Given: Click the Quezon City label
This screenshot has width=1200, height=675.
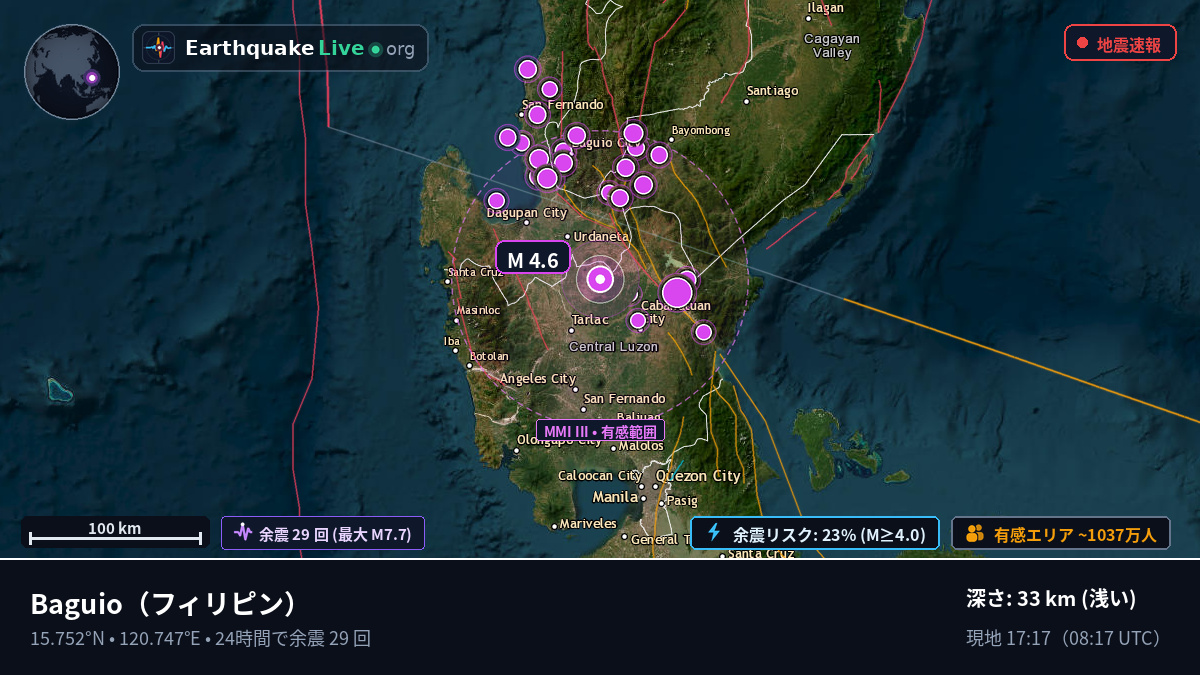Looking at the screenshot, I should pos(698,477).
